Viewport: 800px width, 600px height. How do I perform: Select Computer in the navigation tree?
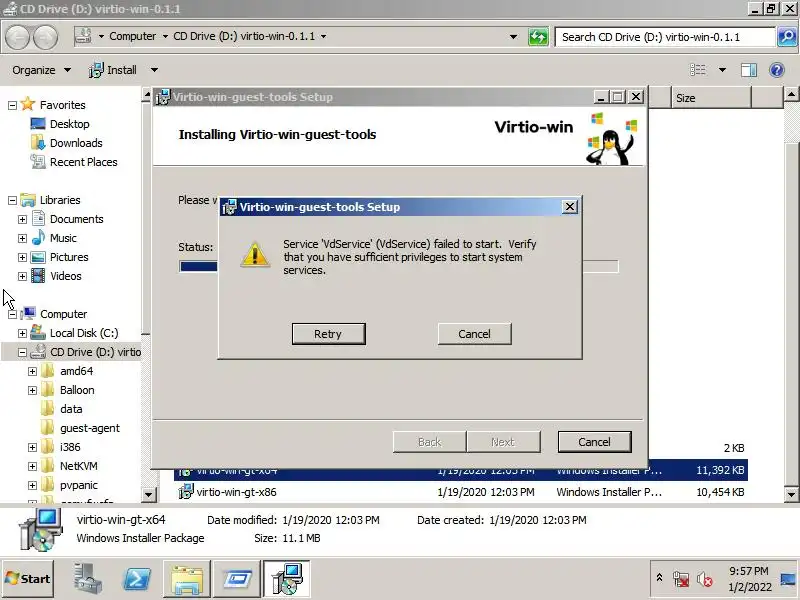(x=63, y=314)
